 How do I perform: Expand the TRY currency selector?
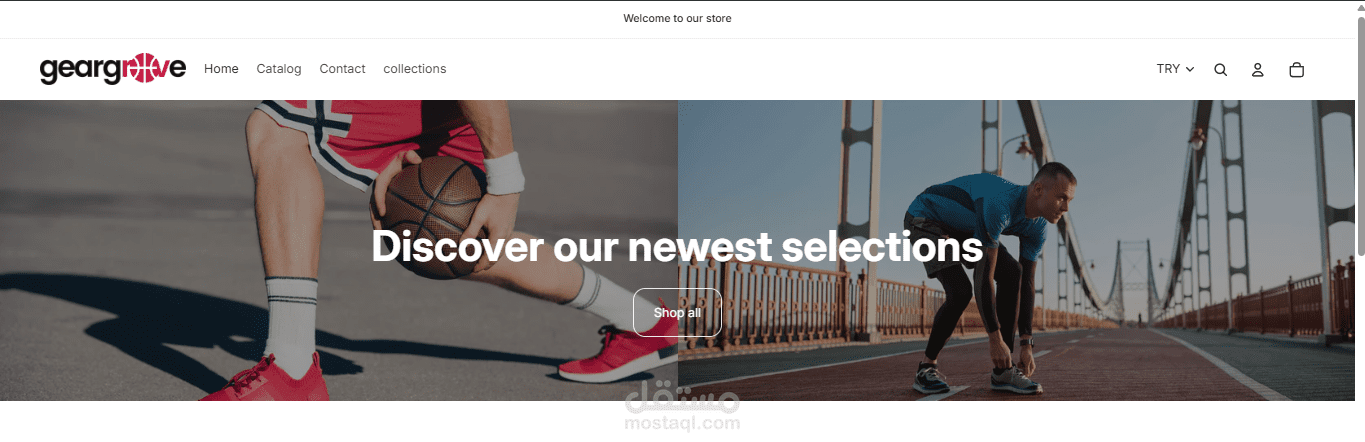click(x=1175, y=69)
